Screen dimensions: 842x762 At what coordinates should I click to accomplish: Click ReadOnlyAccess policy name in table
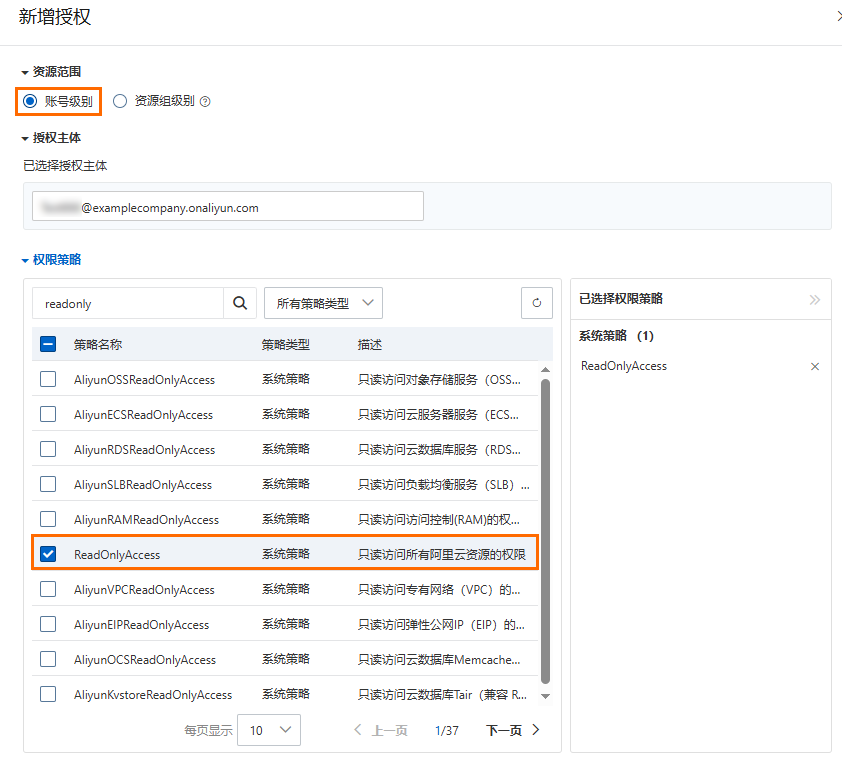tap(117, 554)
